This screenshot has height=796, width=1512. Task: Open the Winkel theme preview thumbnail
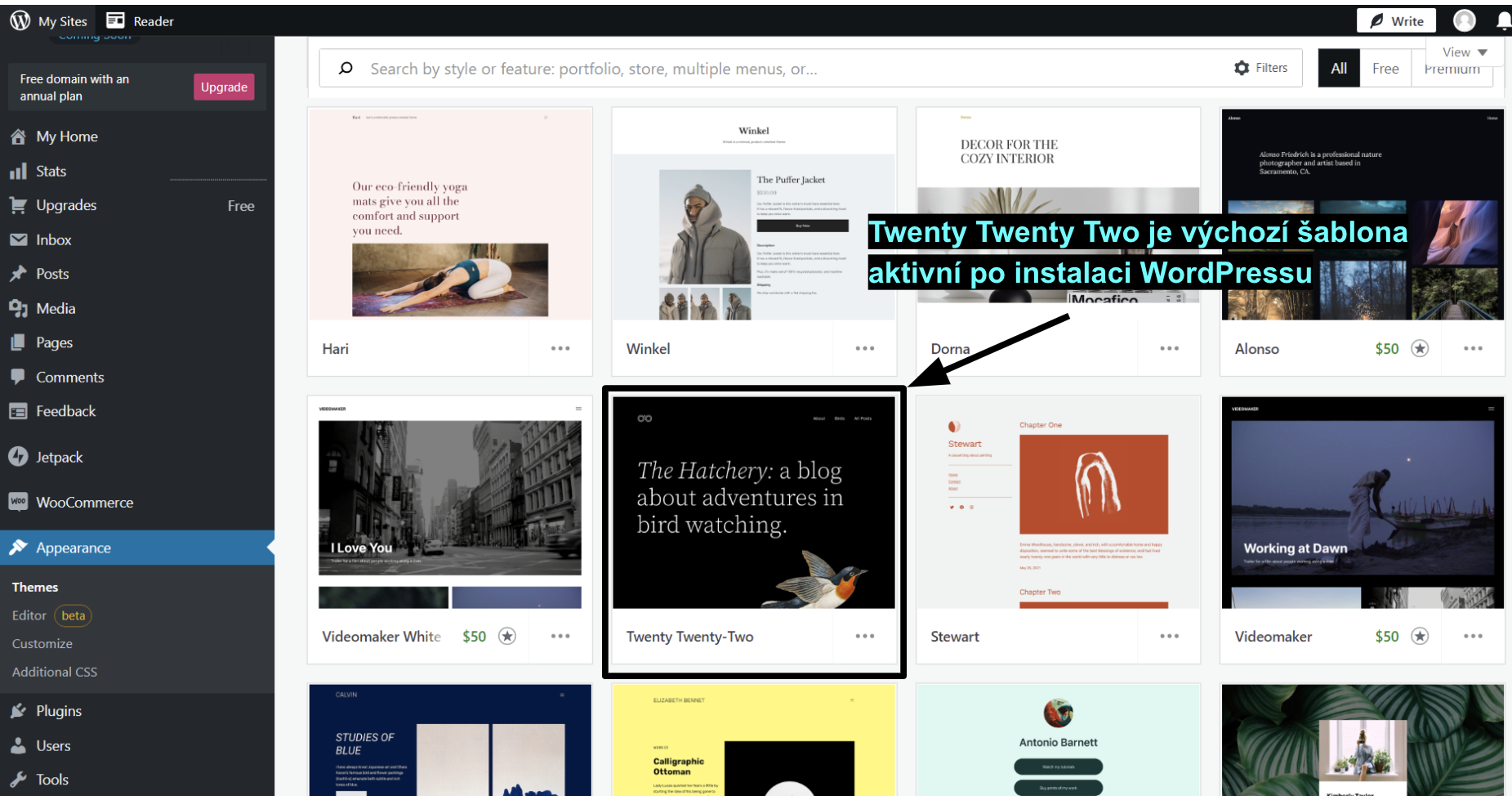754,214
